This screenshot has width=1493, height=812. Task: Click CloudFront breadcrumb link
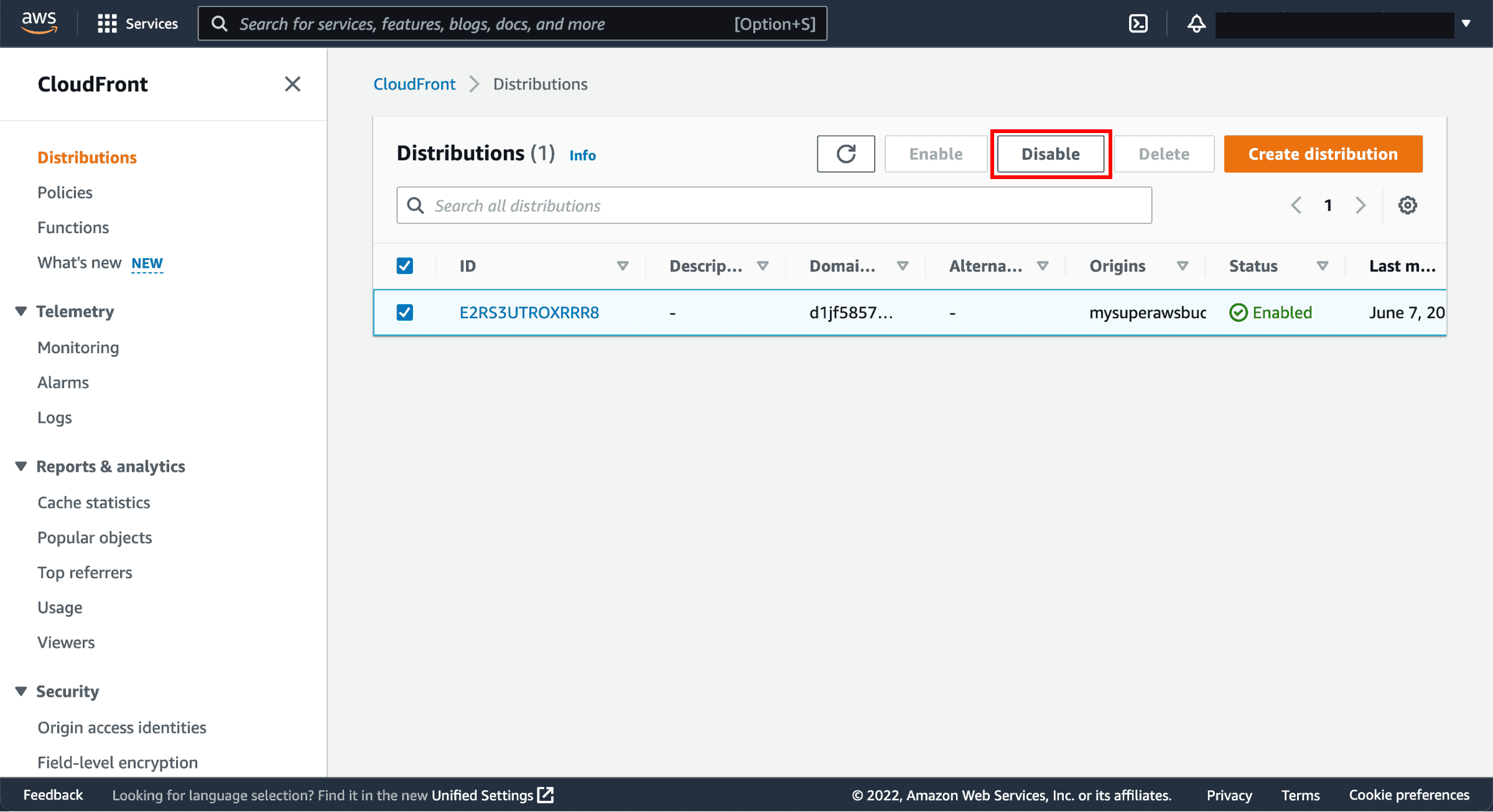click(x=414, y=84)
